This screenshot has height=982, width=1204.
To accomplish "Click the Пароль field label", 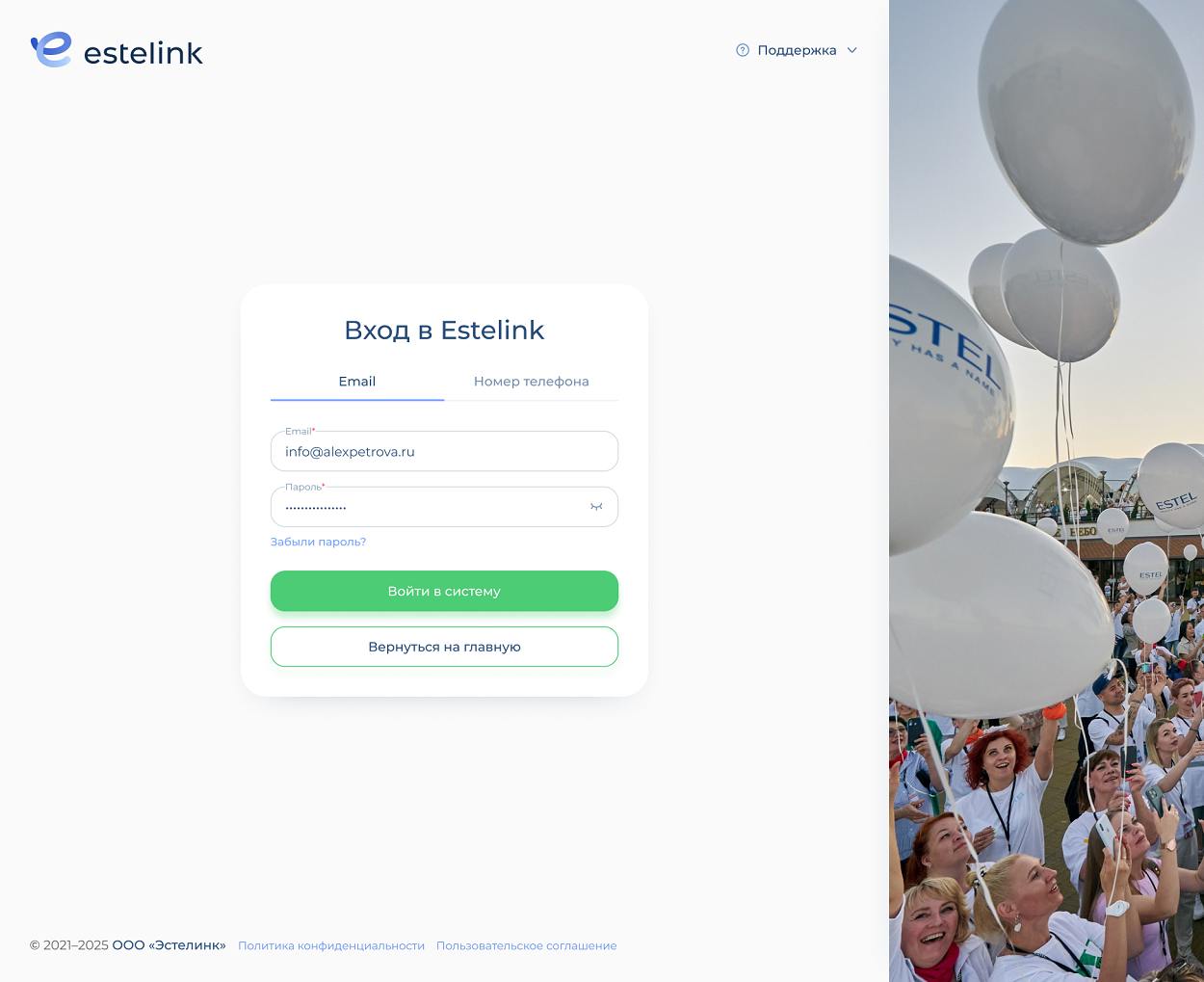I will coord(304,487).
